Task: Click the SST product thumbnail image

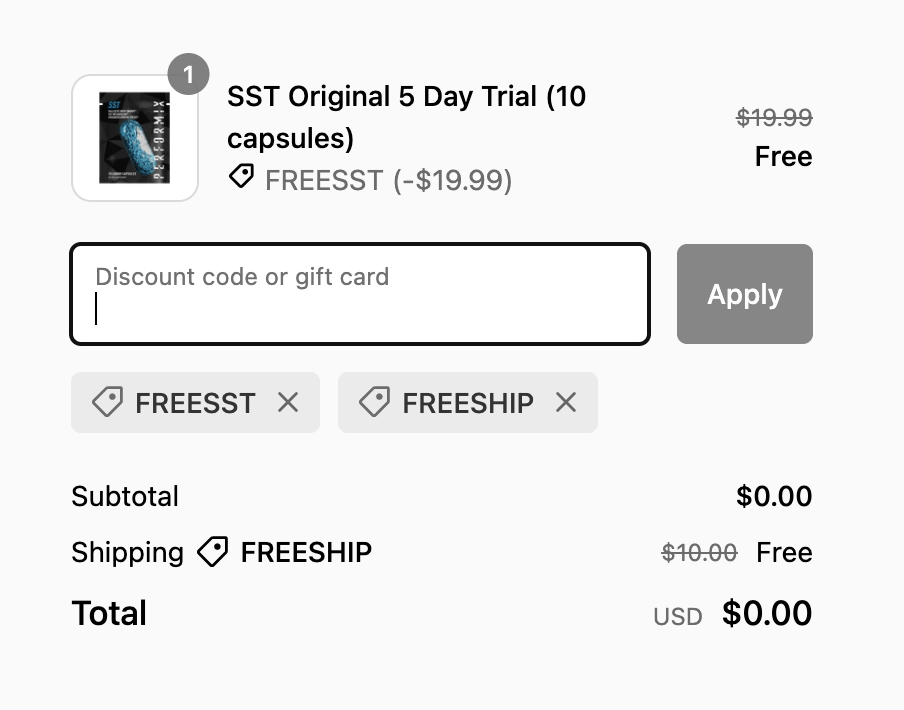Action: tap(135, 138)
